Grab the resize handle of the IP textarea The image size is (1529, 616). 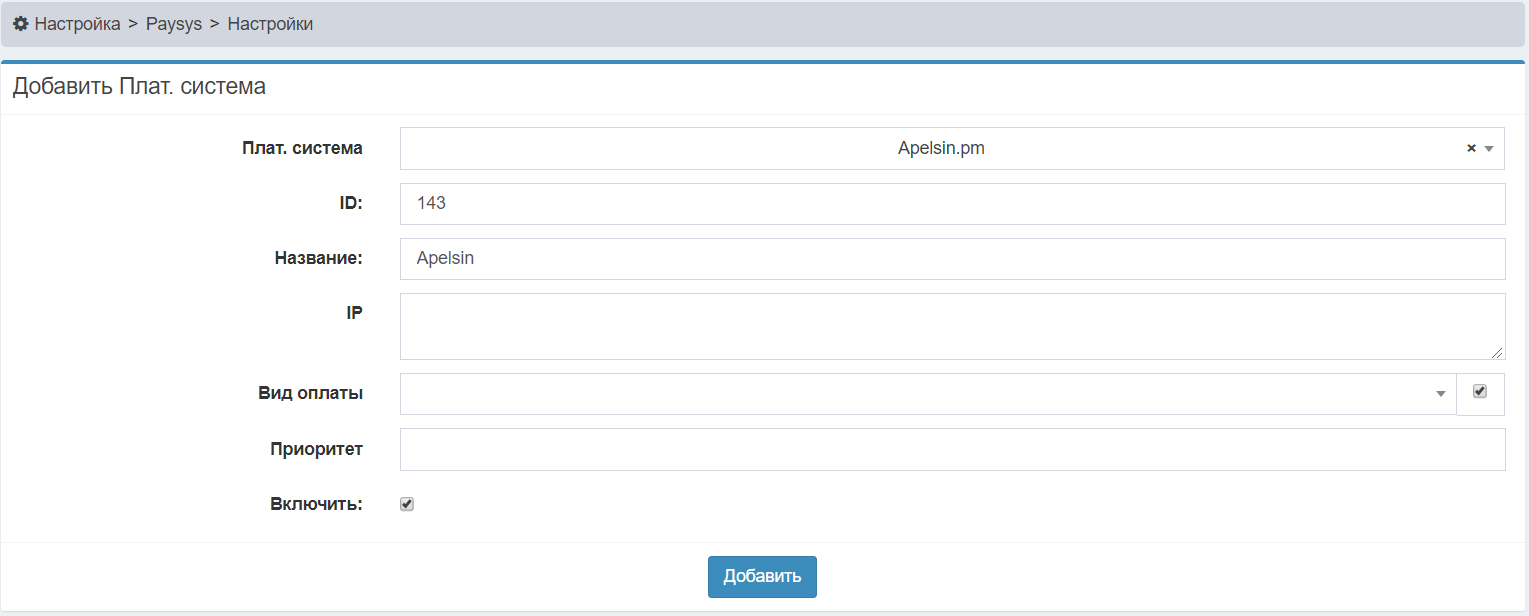click(1497, 352)
